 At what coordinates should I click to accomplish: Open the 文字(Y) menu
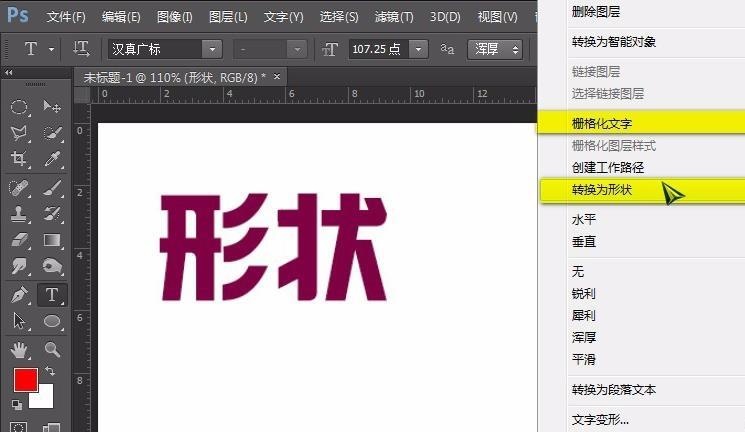pyautogui.click(x=284, y=17)
